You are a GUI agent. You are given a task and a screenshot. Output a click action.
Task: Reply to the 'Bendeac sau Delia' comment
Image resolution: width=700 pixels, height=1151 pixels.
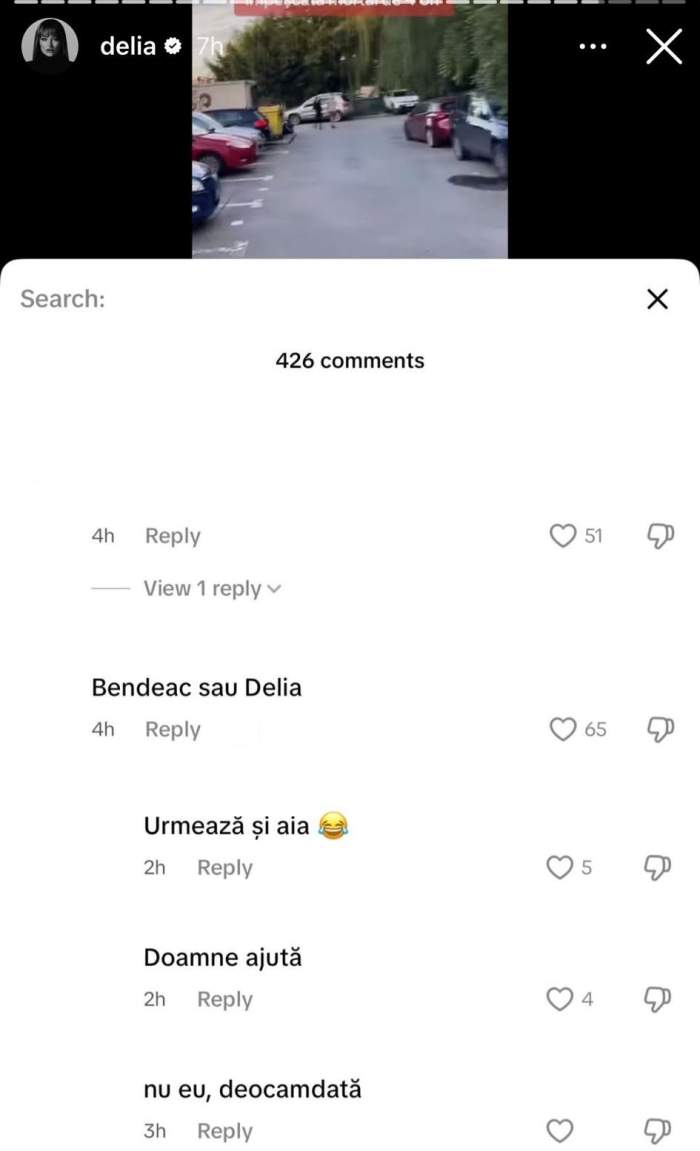pos(172,729)
